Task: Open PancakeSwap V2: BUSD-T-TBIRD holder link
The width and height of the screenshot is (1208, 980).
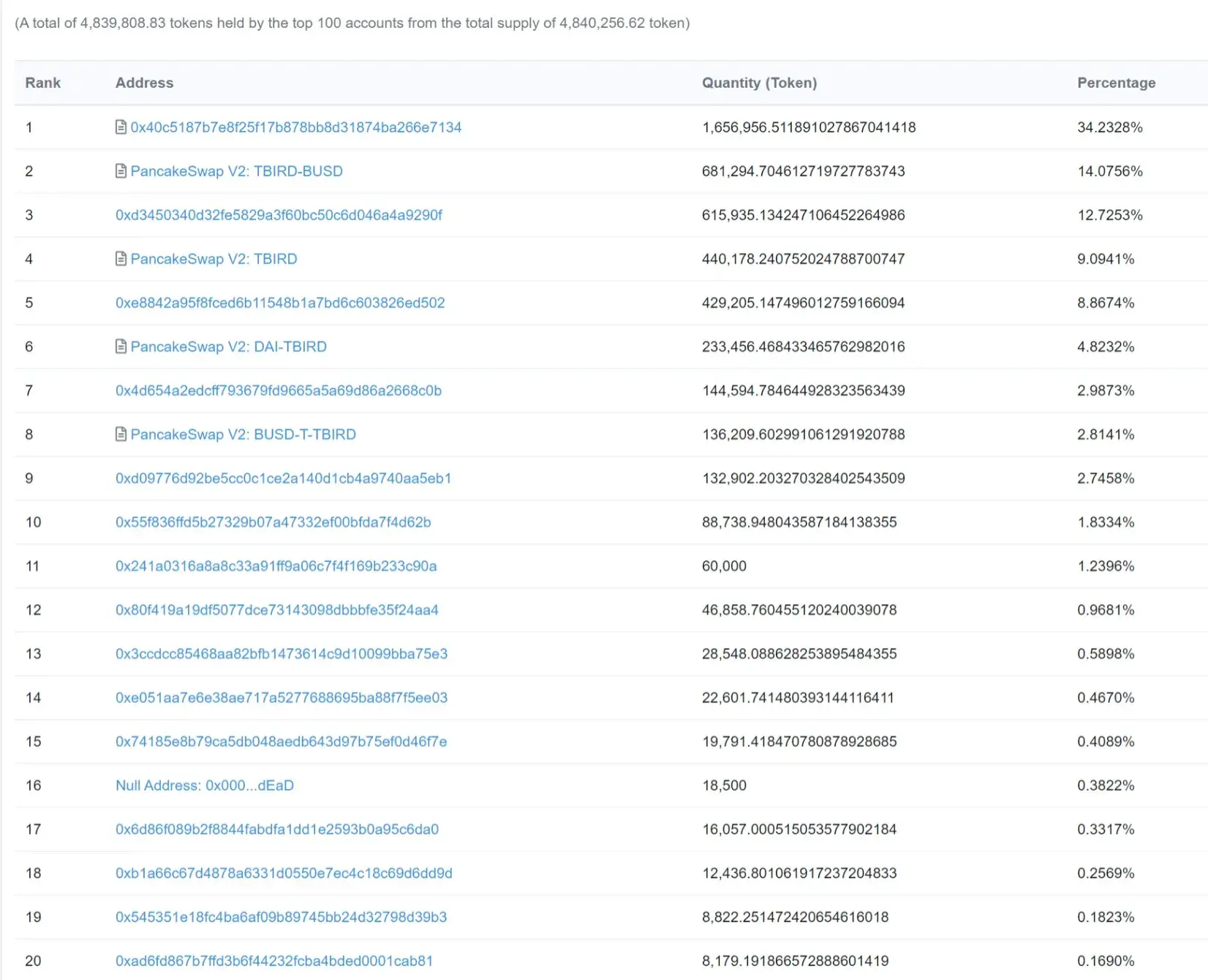Action: 244,434
